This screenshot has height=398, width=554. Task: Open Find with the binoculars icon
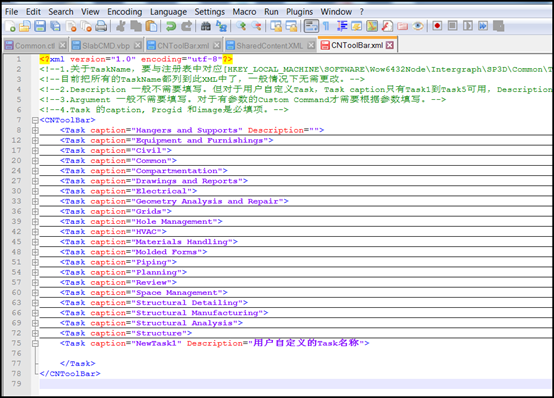tap(206, 26)
